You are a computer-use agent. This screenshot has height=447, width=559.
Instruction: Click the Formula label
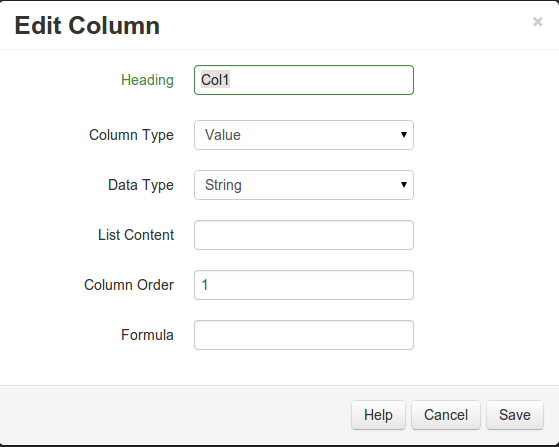[x=147, y=335]
